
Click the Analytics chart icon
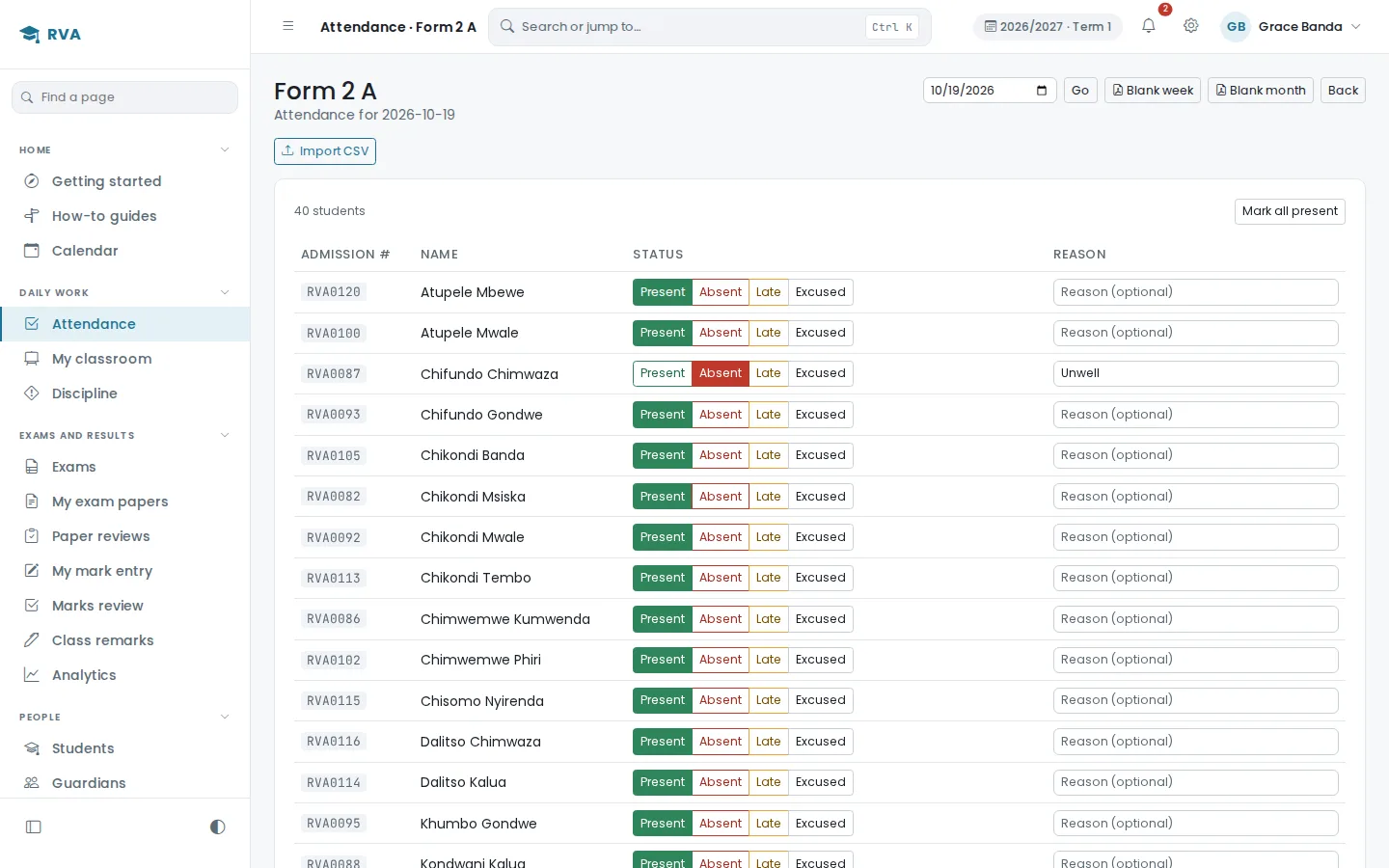32,675
